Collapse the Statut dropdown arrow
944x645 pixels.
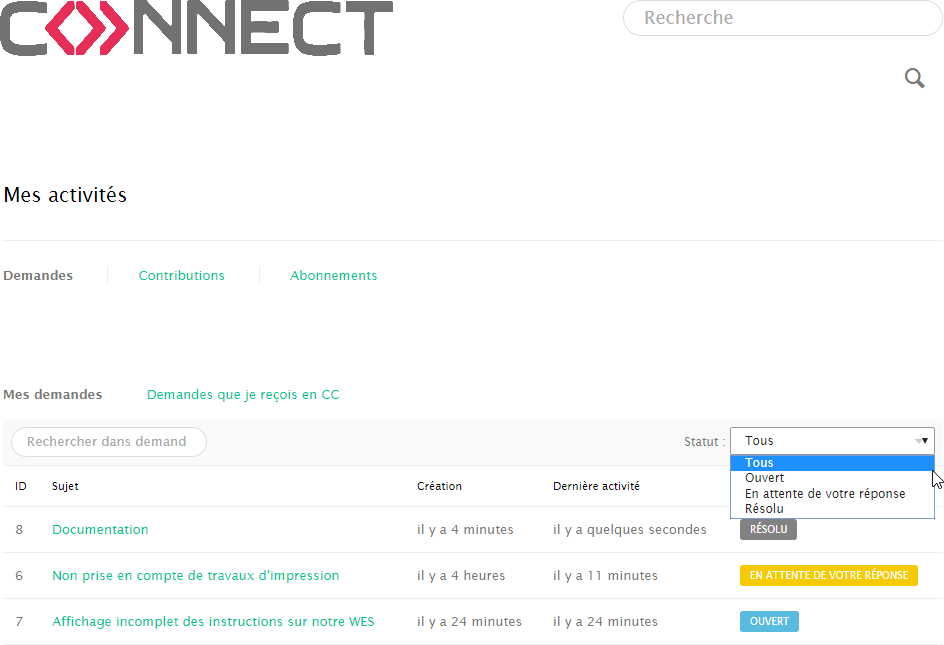(x=921, y=441)
